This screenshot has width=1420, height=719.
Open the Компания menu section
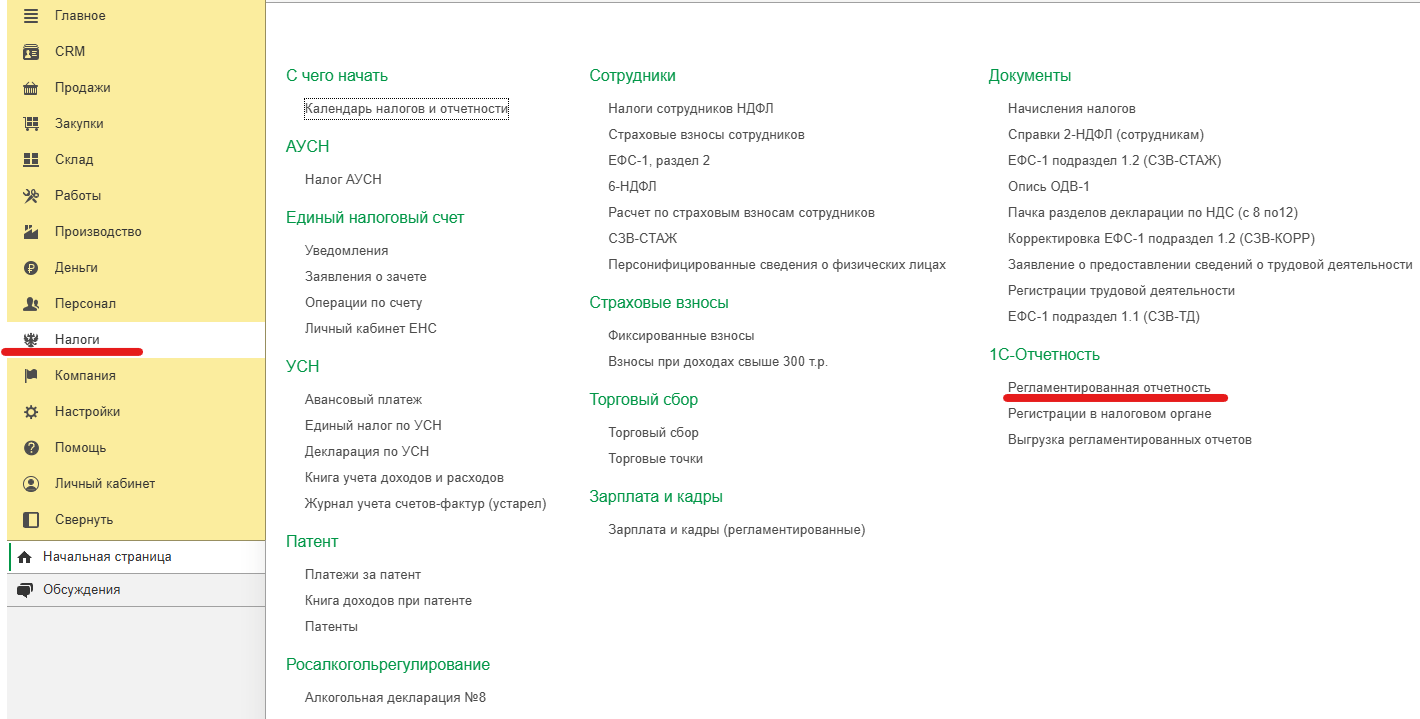(85, 376)
